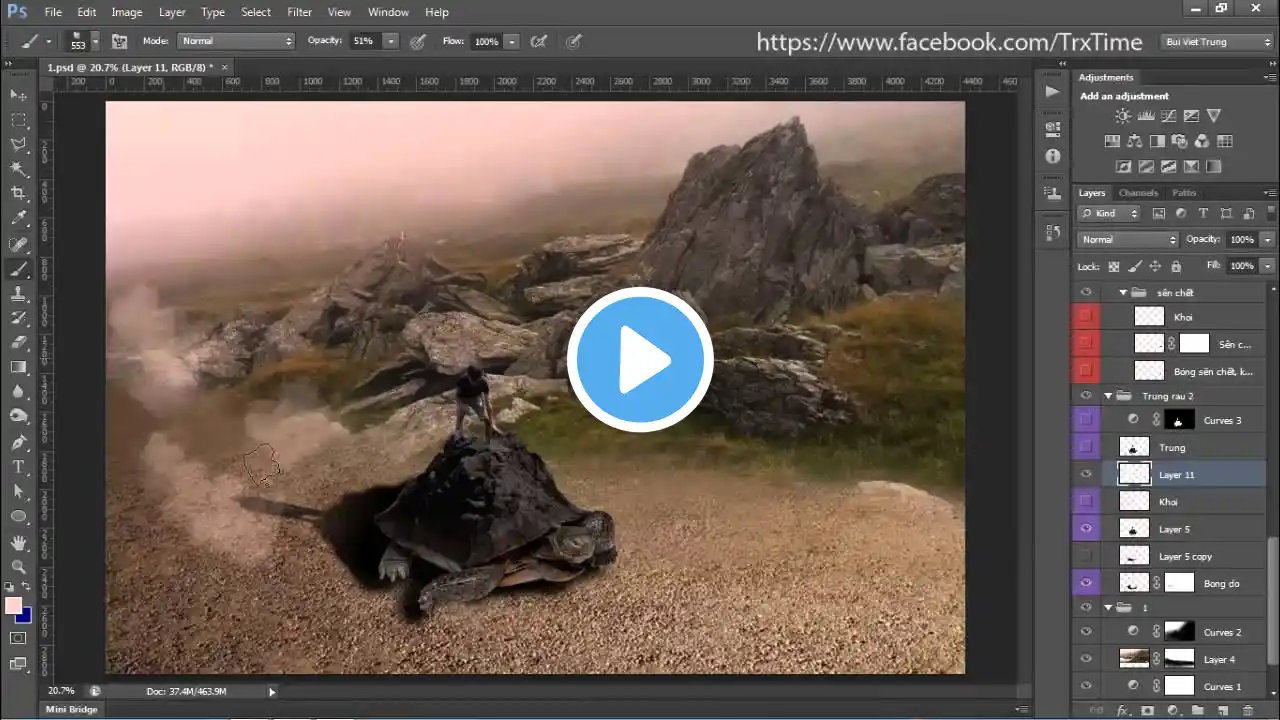Select the Type tool
1280x720 pixels.
tap(19, 467)
